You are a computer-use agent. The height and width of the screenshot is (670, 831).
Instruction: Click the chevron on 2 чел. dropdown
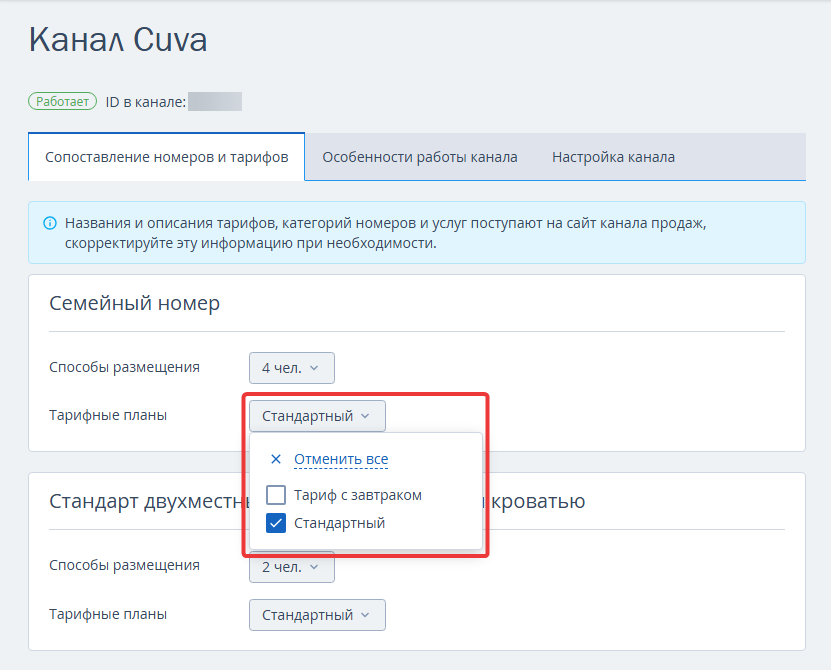tap(314, 567)
